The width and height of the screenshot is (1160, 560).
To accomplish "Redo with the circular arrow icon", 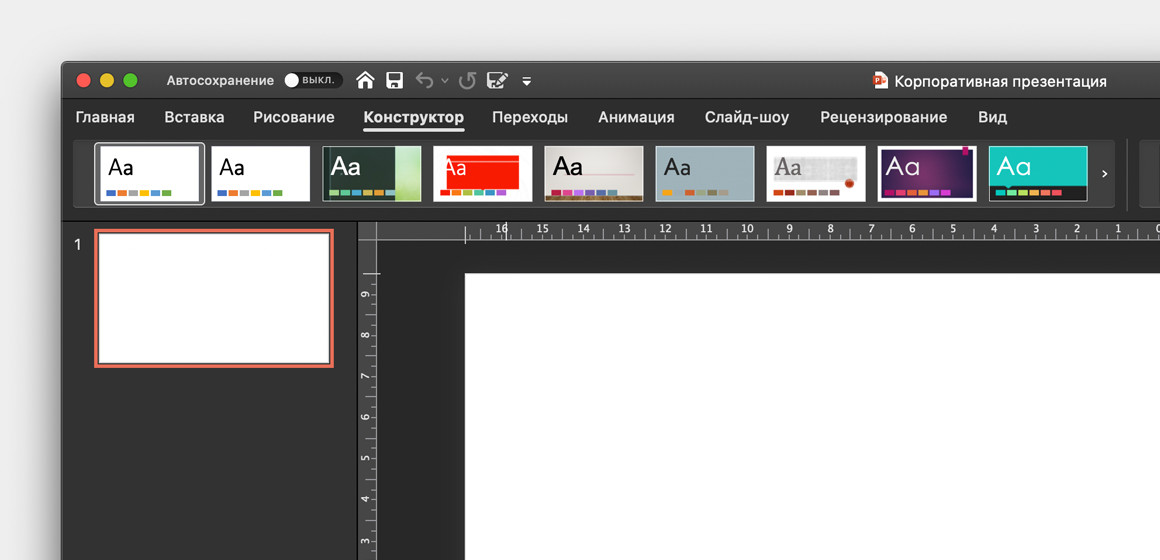I will [467, 81].
